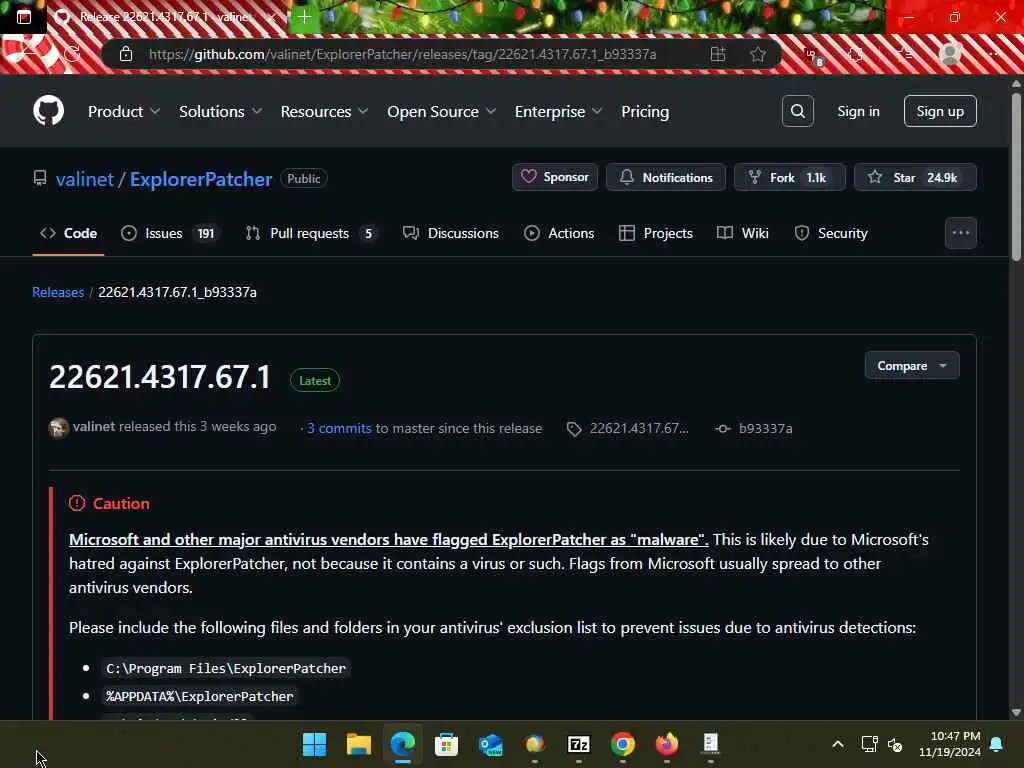
Task: Go to Pricing page
Action: pyautogui.click(x=645, y=112)
